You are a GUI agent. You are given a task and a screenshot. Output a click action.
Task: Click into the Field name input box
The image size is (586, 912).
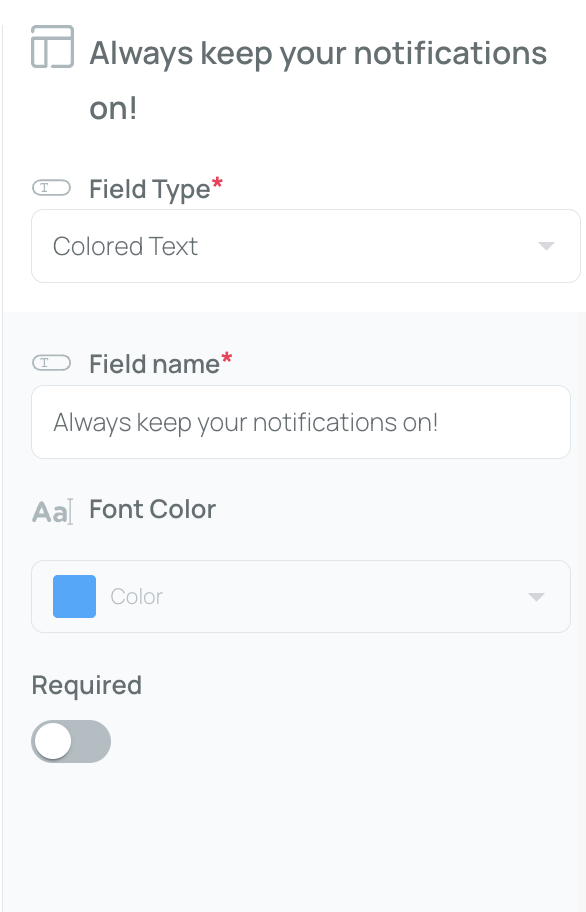[301, 422]
